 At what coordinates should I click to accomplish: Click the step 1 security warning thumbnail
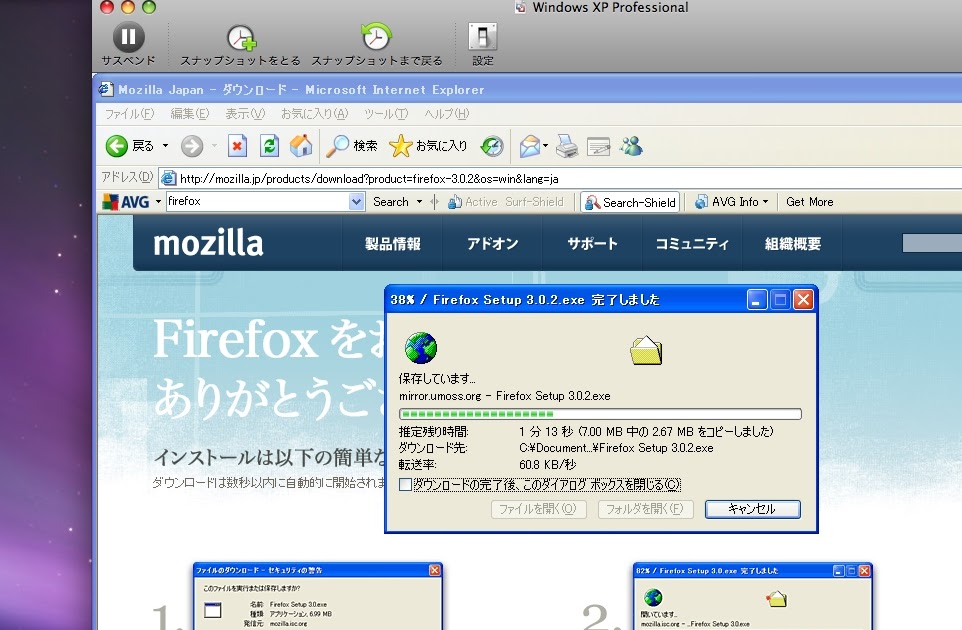click(x=317, y=596)
